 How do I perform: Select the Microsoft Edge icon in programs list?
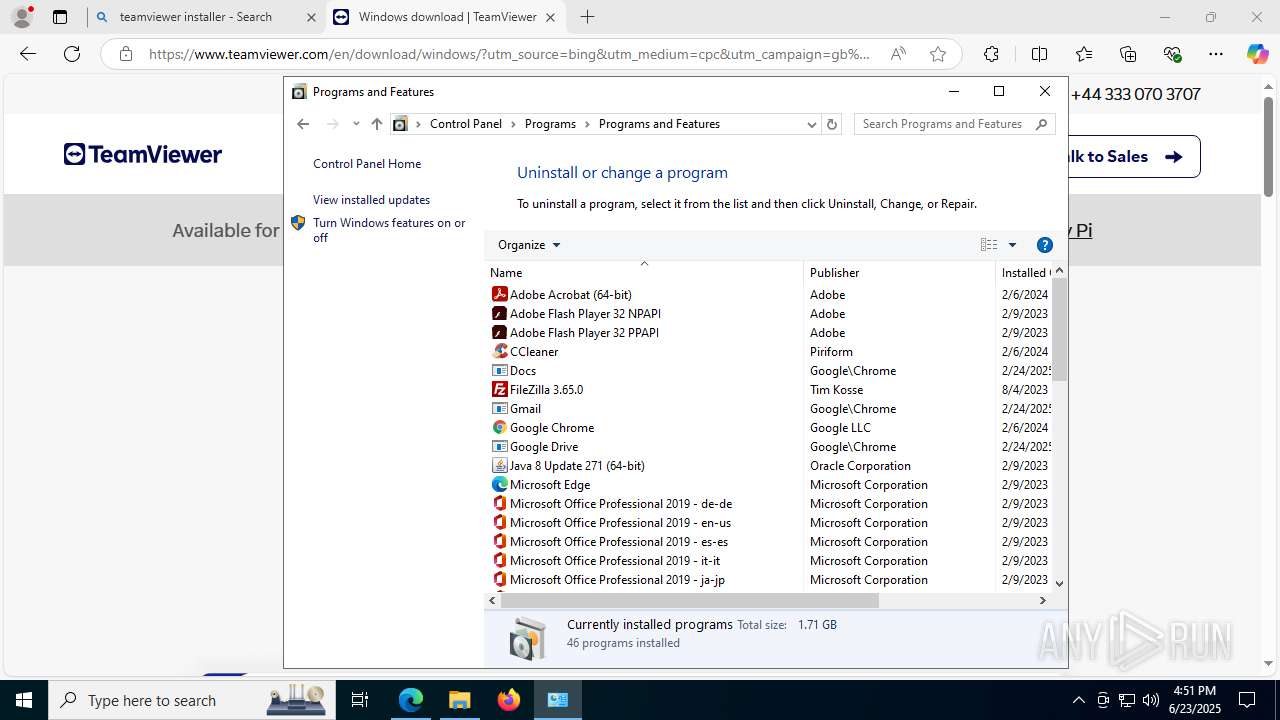click(500, 484)
